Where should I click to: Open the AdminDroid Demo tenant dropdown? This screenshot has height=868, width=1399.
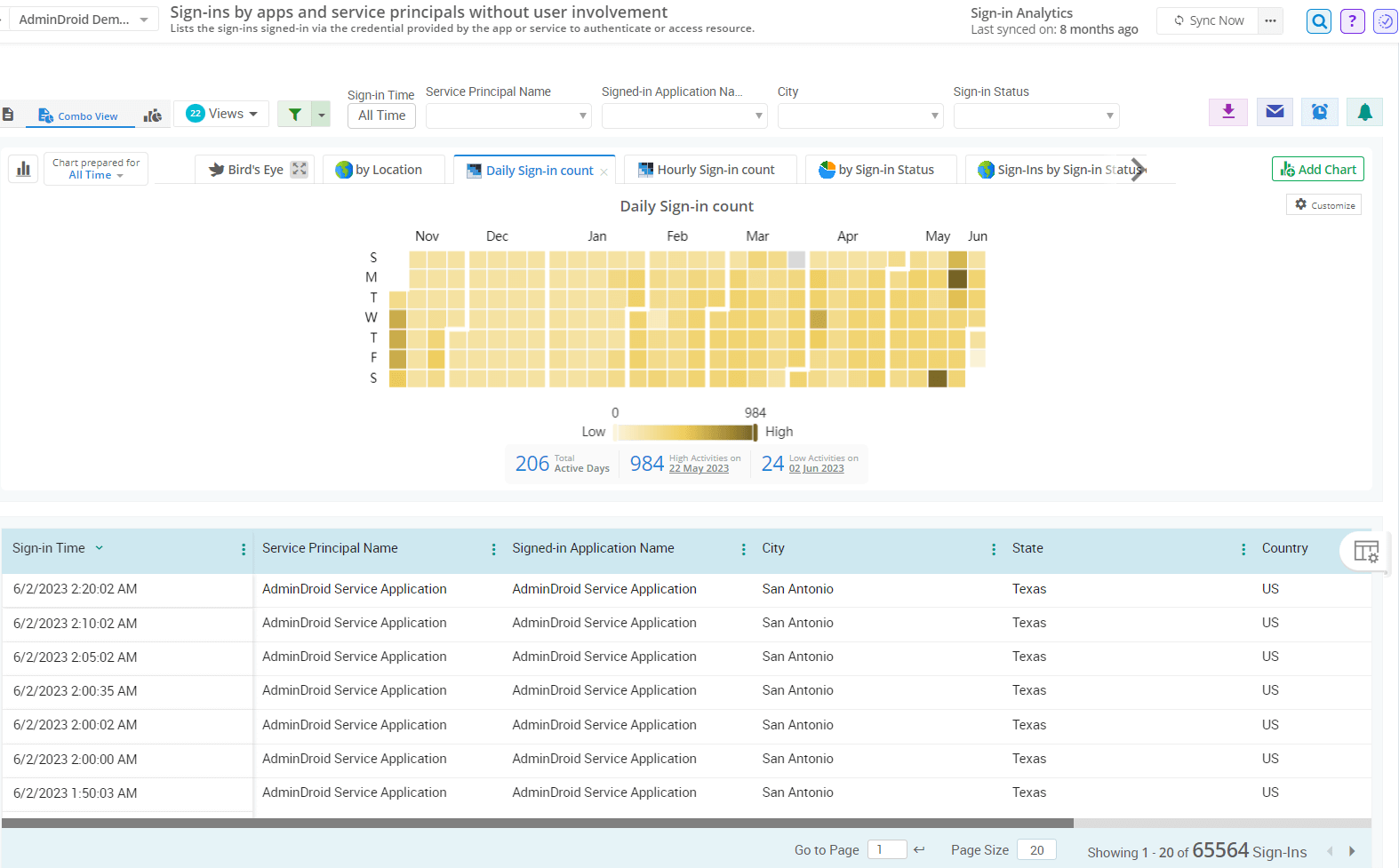82,19
